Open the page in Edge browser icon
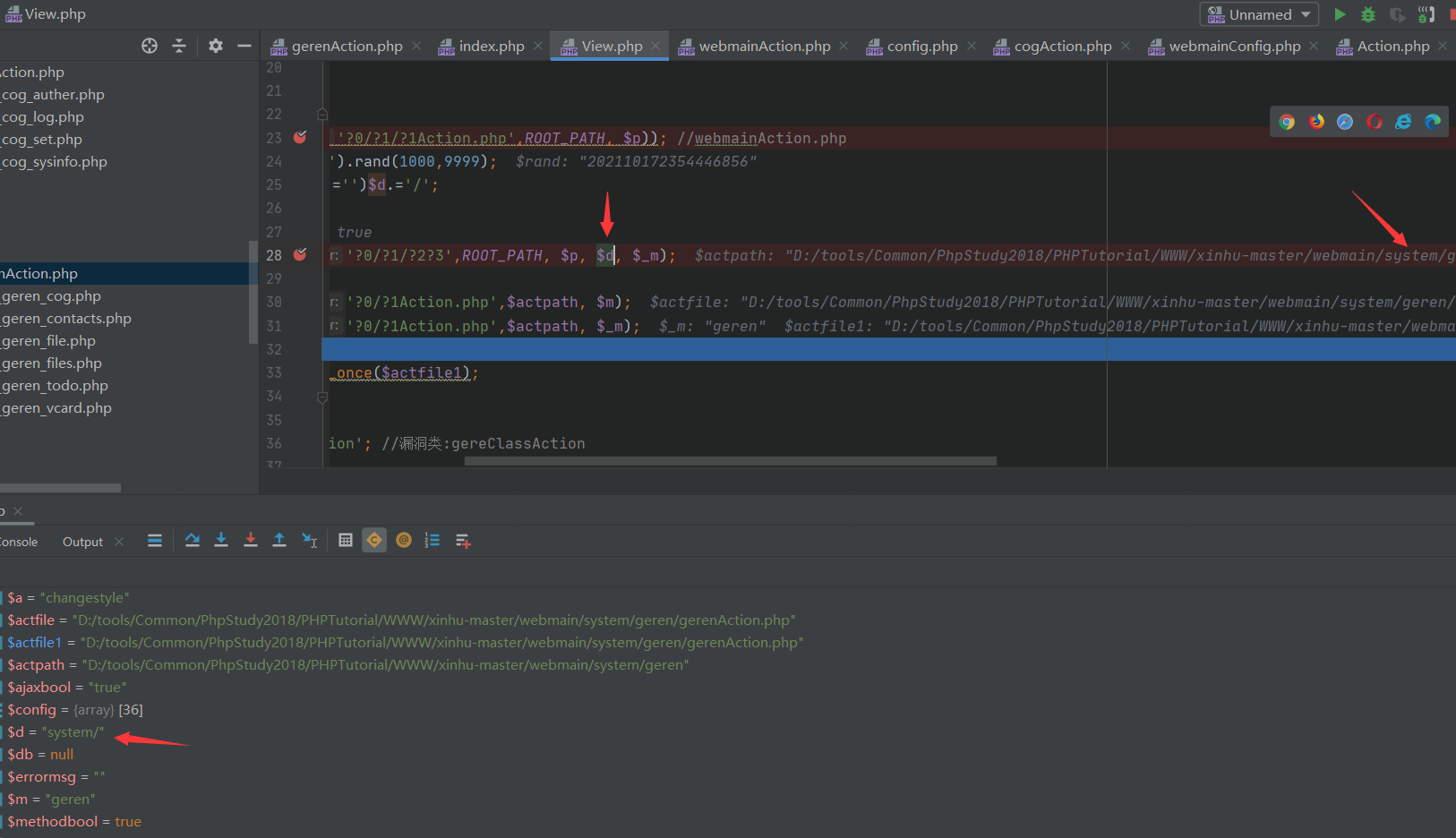The height and width of the screenshot is (838, 1456). 1433,122
